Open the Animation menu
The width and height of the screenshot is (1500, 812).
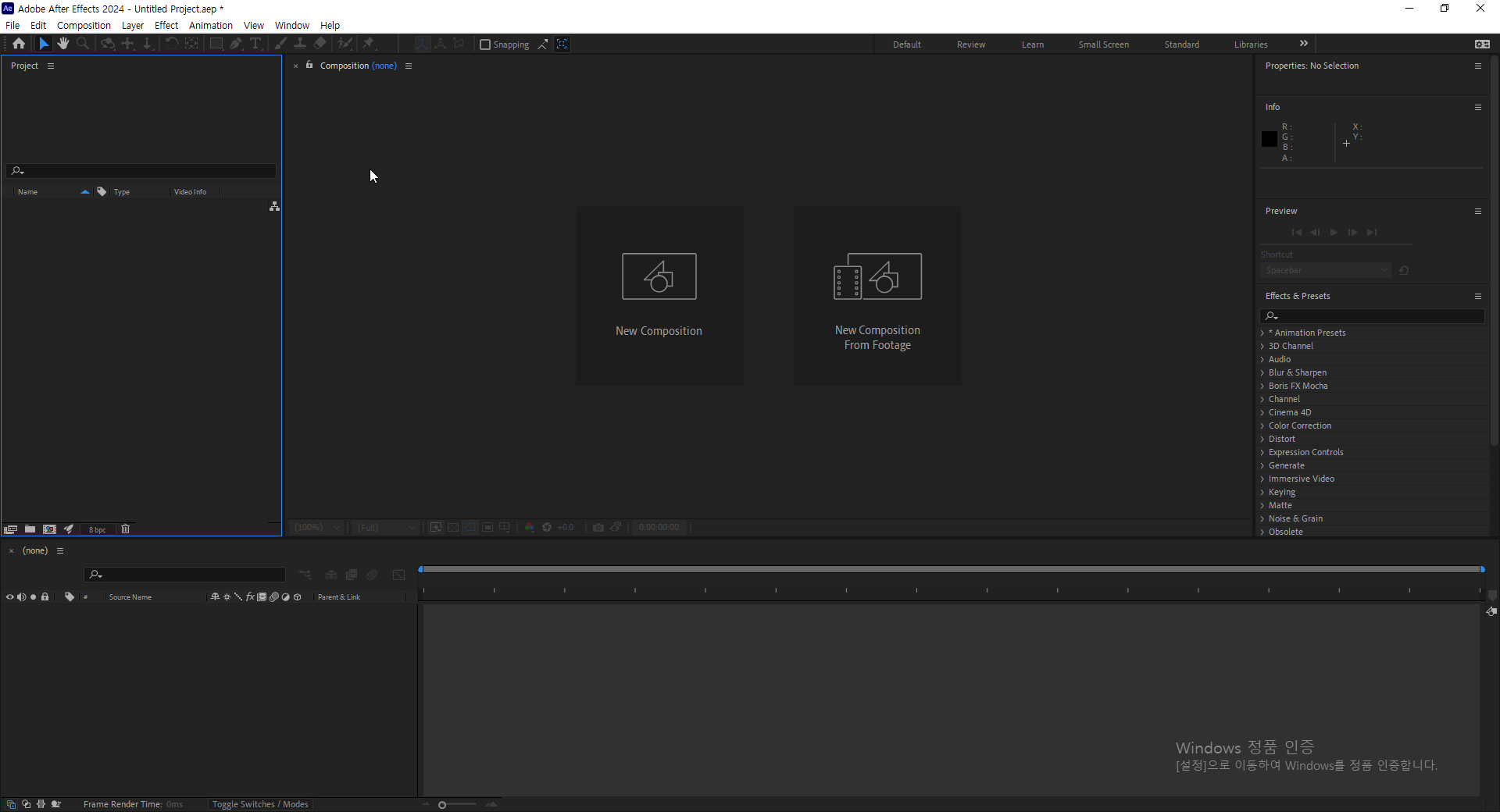[x=211, y=25]
